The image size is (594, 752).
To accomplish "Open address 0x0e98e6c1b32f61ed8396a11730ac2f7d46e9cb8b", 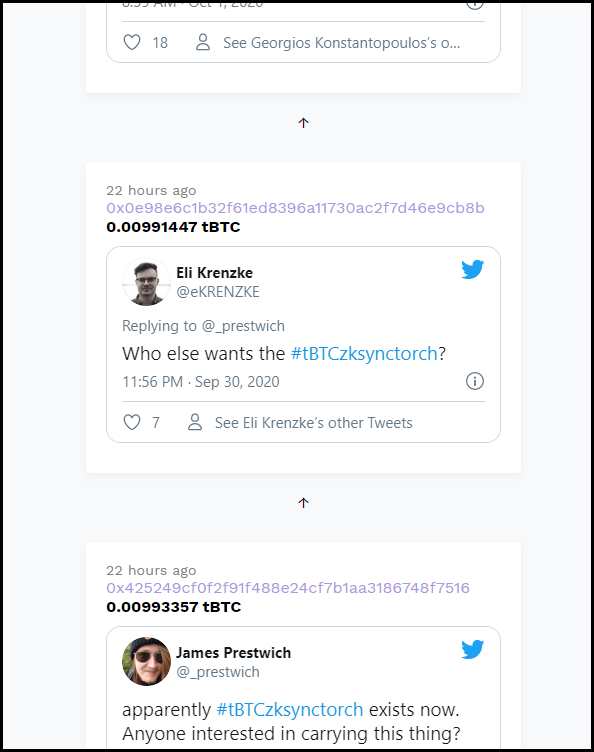I will pos(295,208).
